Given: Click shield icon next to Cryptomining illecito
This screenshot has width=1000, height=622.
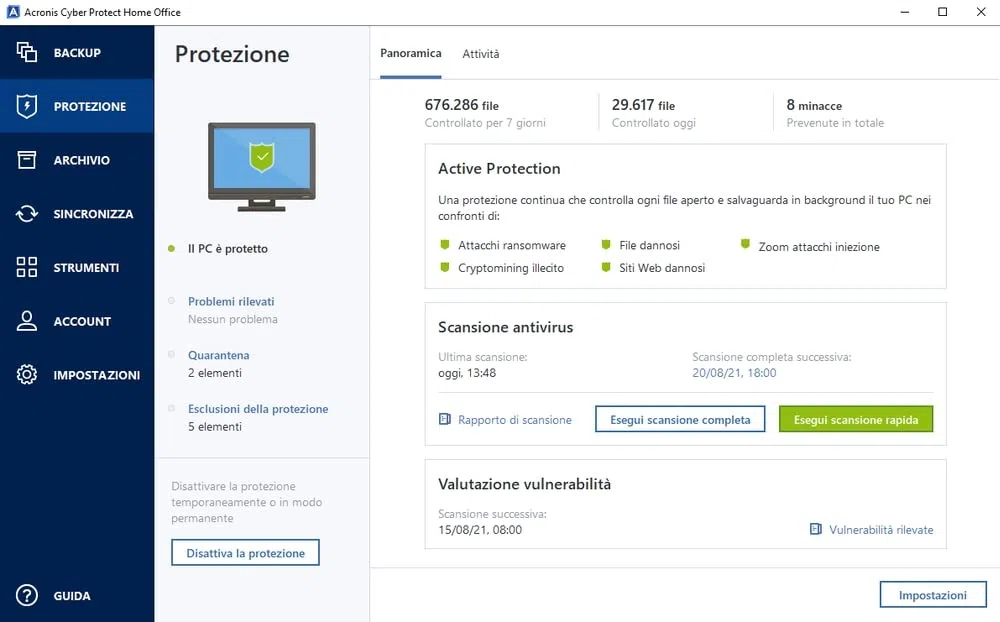Looking at the screenshot, I should pos(445,267).
